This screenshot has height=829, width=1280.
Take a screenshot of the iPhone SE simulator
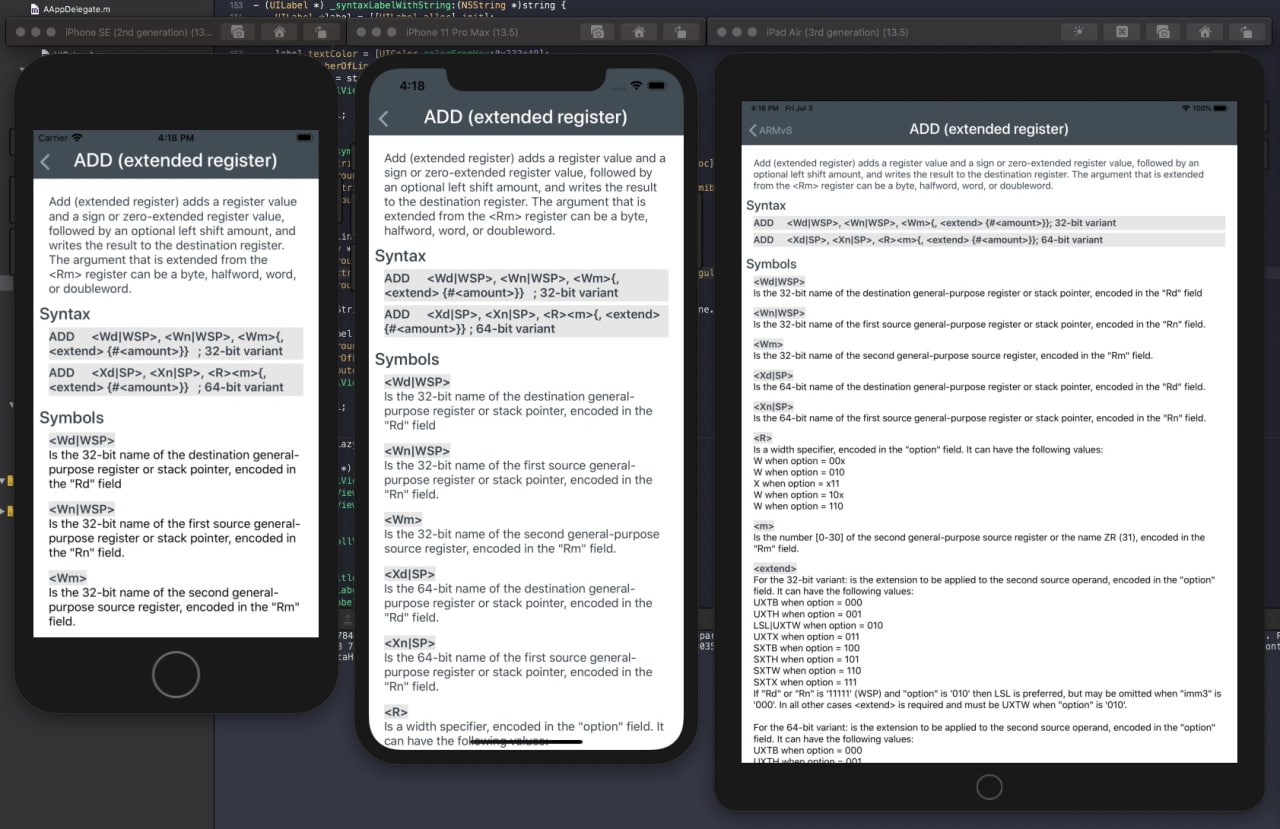237,31
